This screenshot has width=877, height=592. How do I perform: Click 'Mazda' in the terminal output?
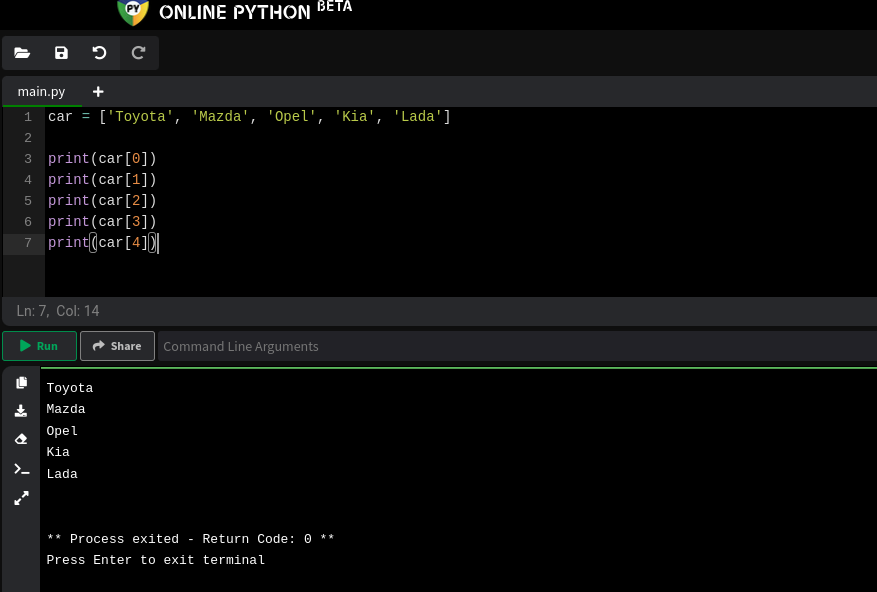click(x=66, y=409)
